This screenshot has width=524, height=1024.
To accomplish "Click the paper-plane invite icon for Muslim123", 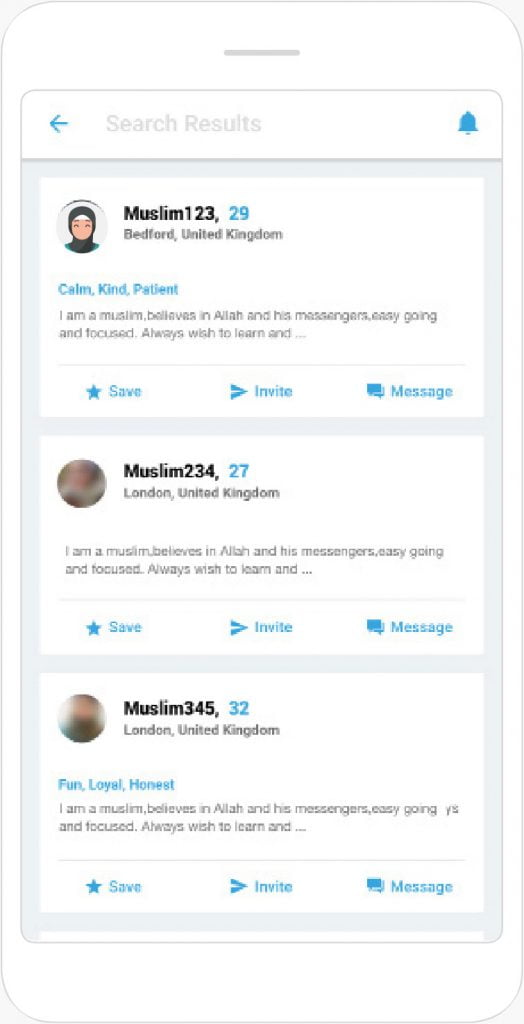I will (239, 392).
